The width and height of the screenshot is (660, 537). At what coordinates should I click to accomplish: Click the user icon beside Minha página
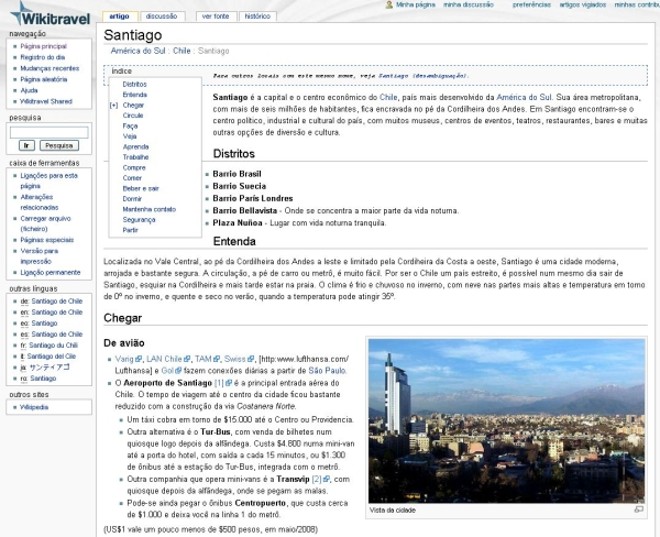click(x=389, y=5)
